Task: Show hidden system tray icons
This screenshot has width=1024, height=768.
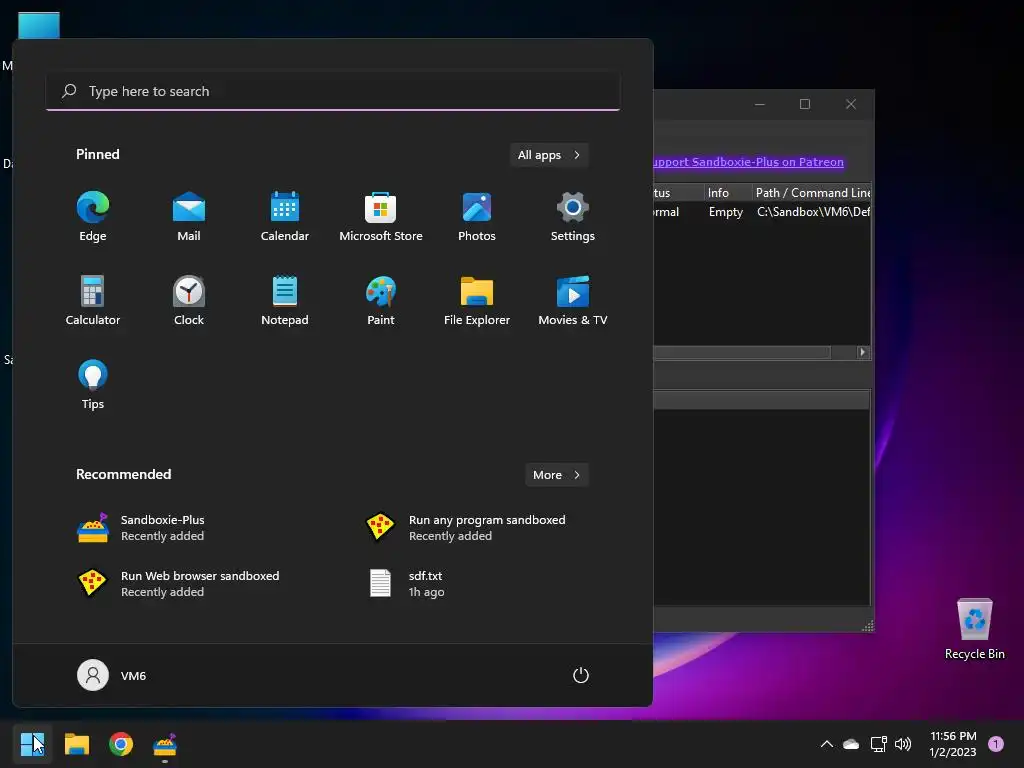Action: pyautogui.click(x=826, y=744)
